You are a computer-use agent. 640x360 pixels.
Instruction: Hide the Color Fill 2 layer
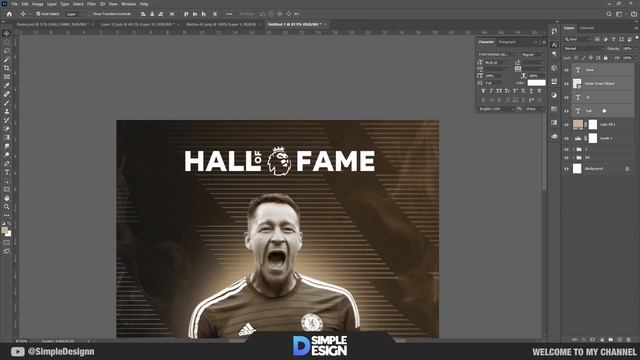tap(566, 125)
